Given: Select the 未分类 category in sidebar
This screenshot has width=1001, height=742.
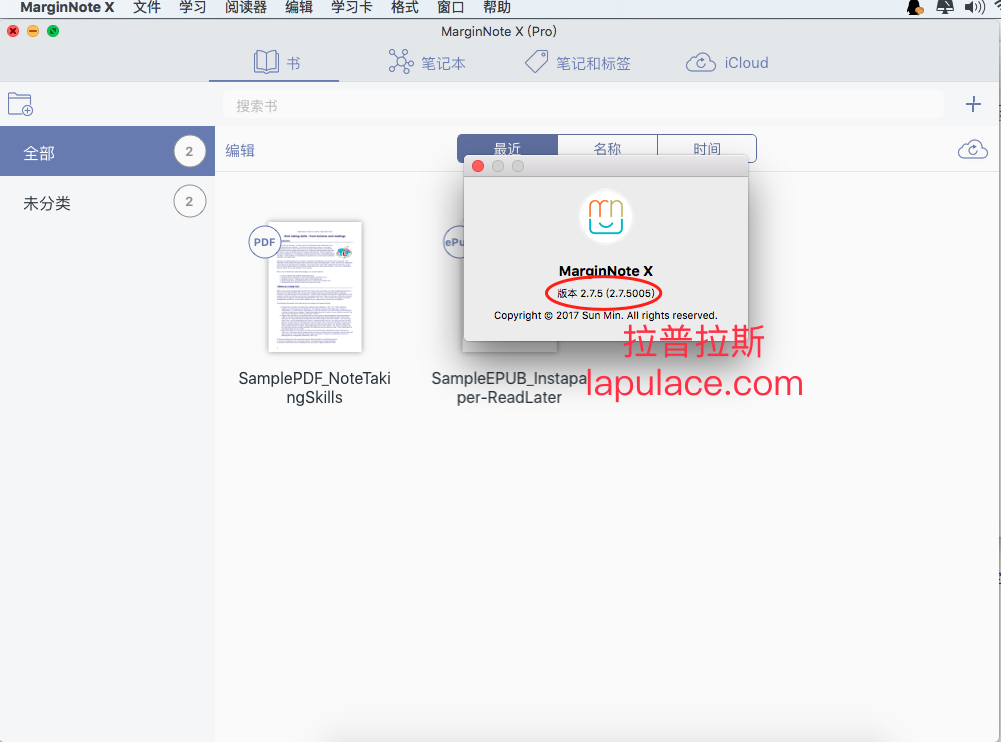Looking at the screenshot, I should pos(107,202).
